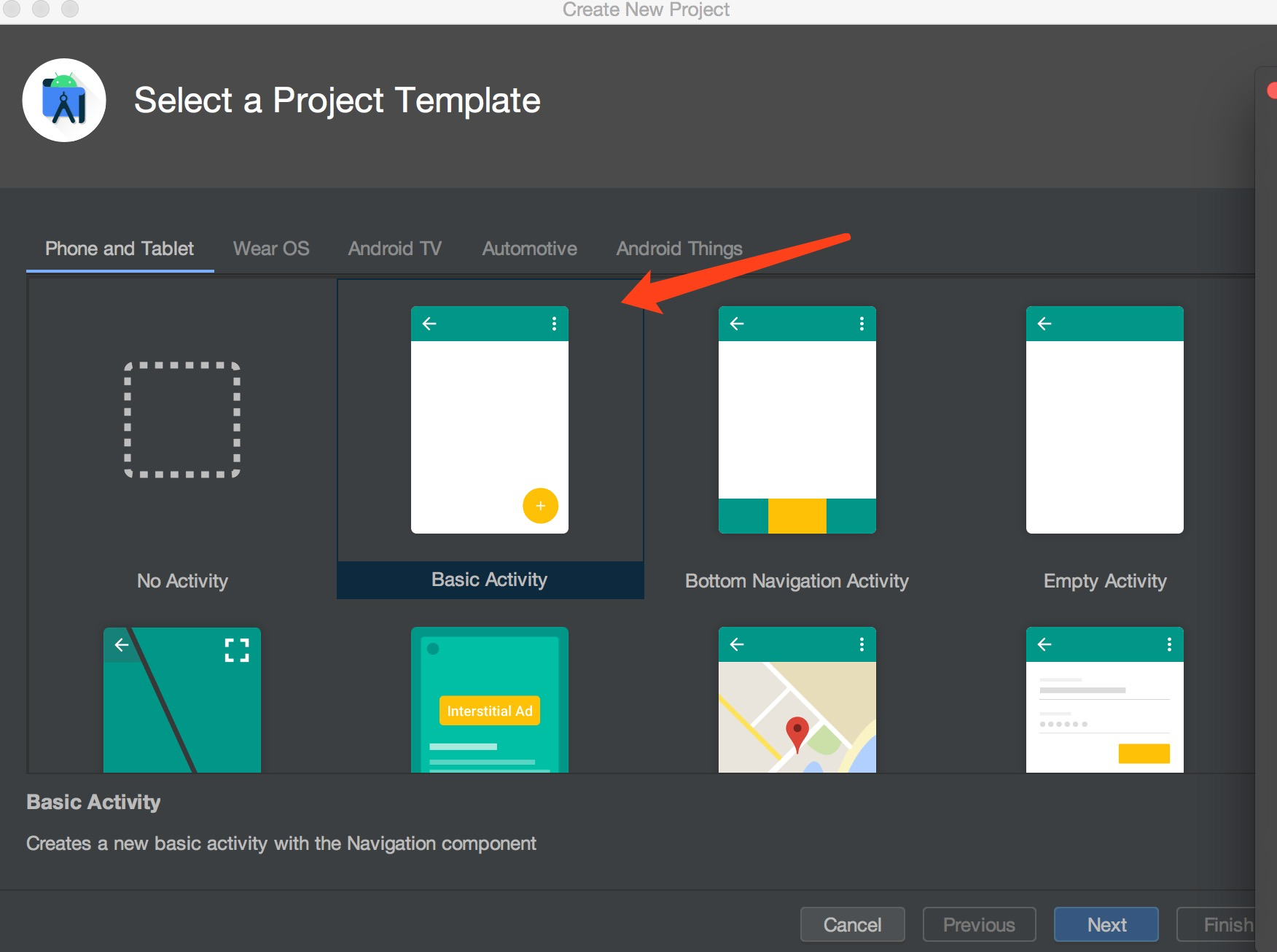This screenshot has height=952, width=1277.
Task: Select the Android Things tab
Action: 679,249
